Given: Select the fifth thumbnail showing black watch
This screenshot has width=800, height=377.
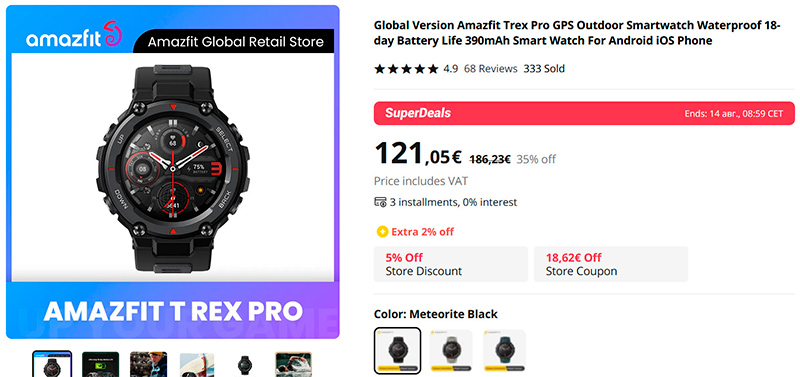Looking at the screenshot, I should (x=245, y=364).
